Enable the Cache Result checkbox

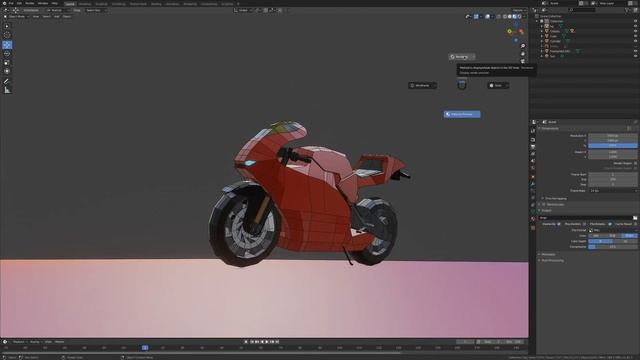tap(636, 224)
